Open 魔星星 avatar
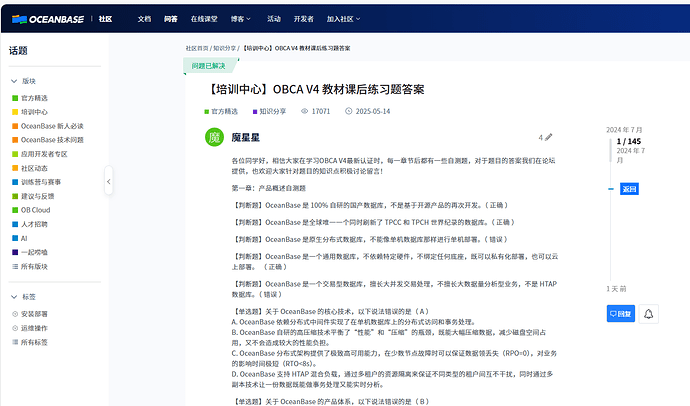 pos(214,137)
